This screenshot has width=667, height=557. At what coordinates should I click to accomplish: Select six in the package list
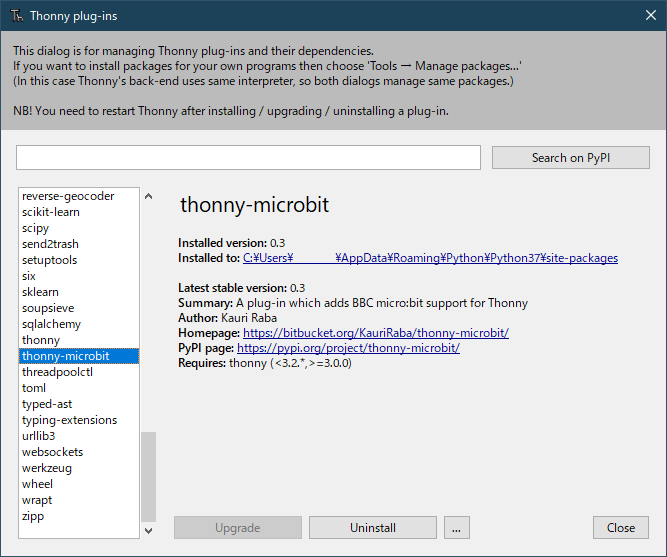point(79,276)
